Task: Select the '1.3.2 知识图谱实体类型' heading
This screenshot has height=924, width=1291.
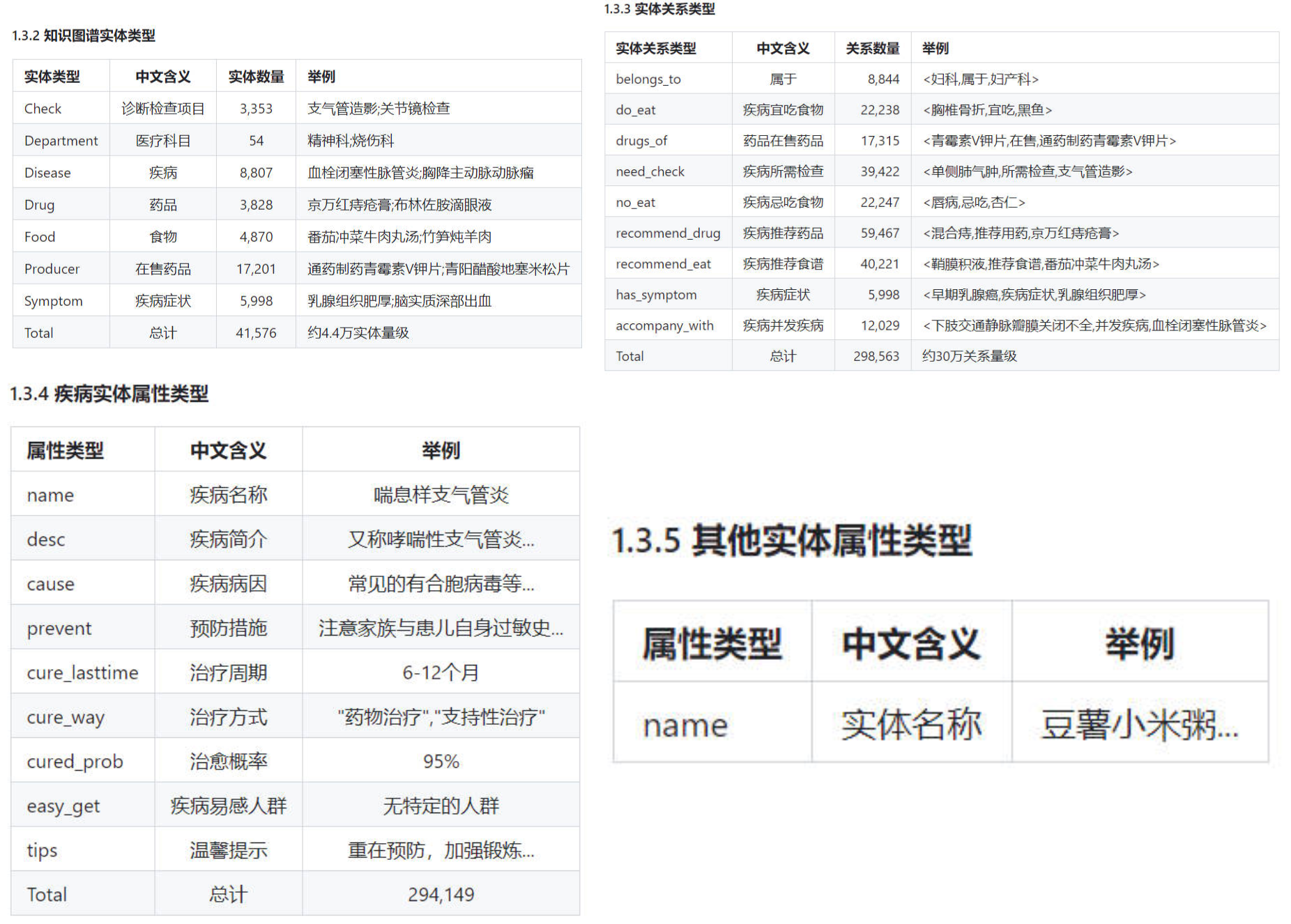Action: click(x=84, y=36)
